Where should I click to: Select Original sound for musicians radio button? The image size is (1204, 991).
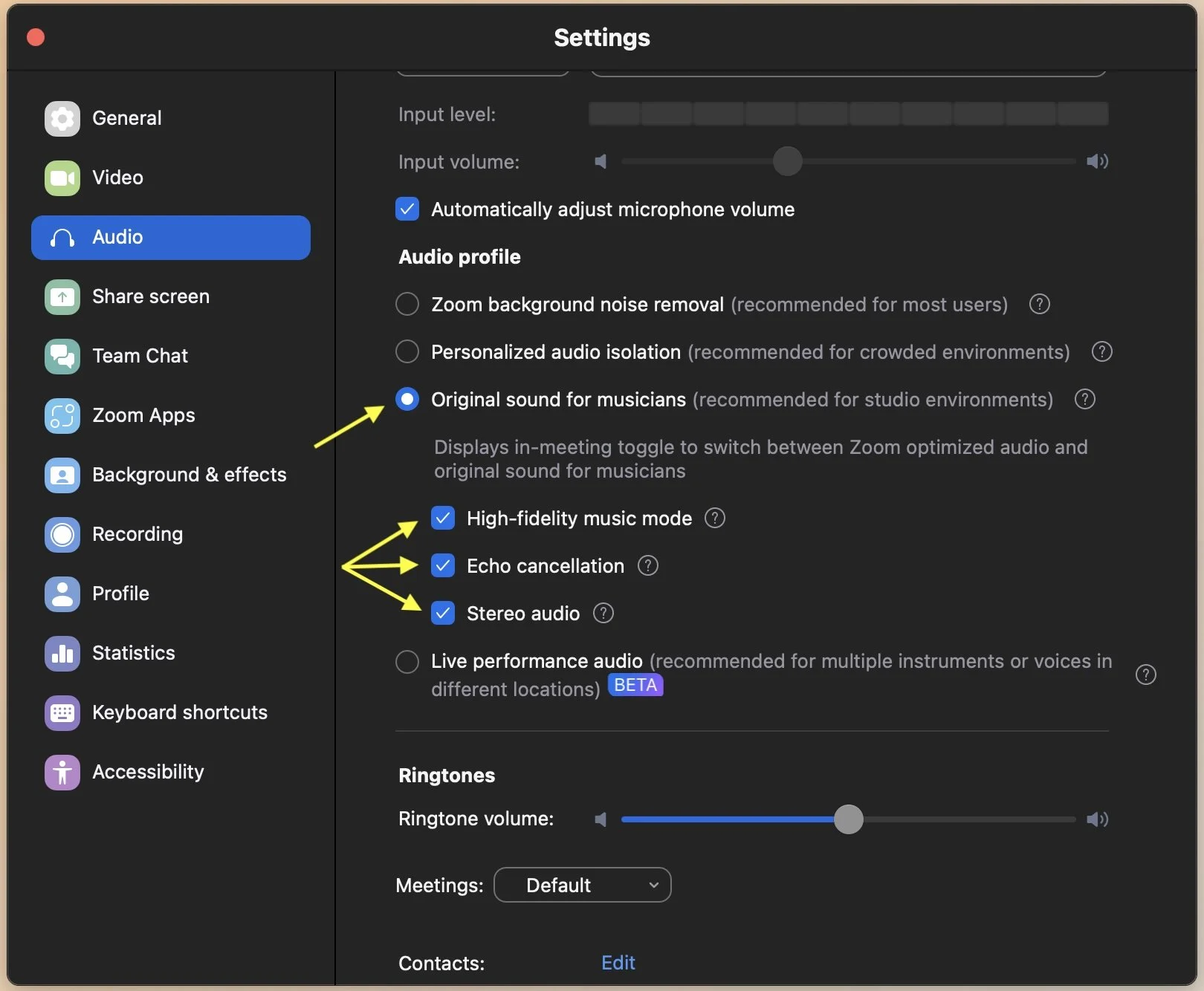407,399
